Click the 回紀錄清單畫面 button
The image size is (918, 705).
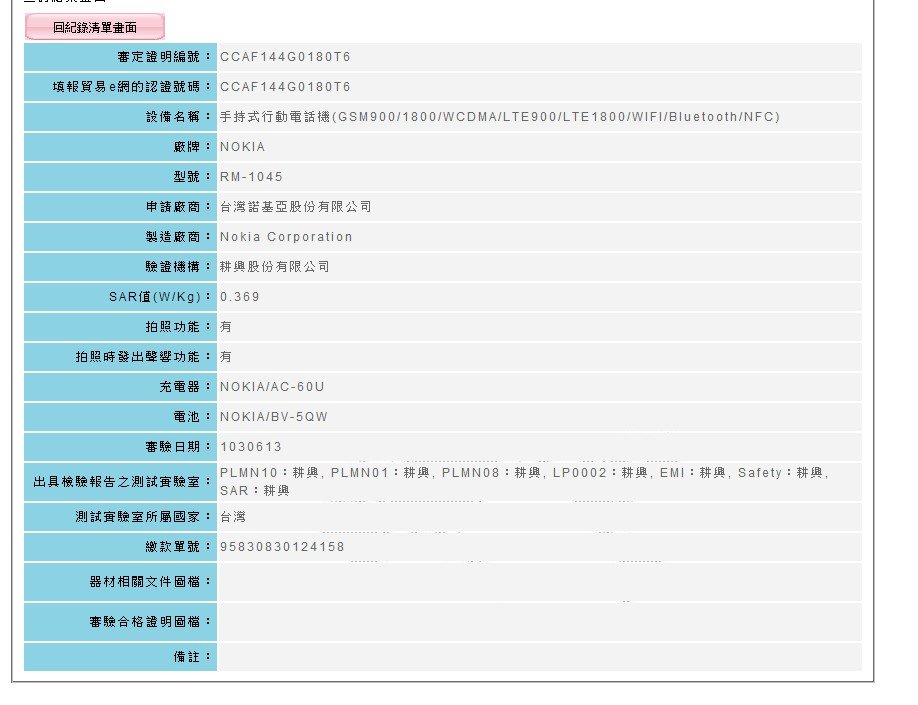(94, 27)
